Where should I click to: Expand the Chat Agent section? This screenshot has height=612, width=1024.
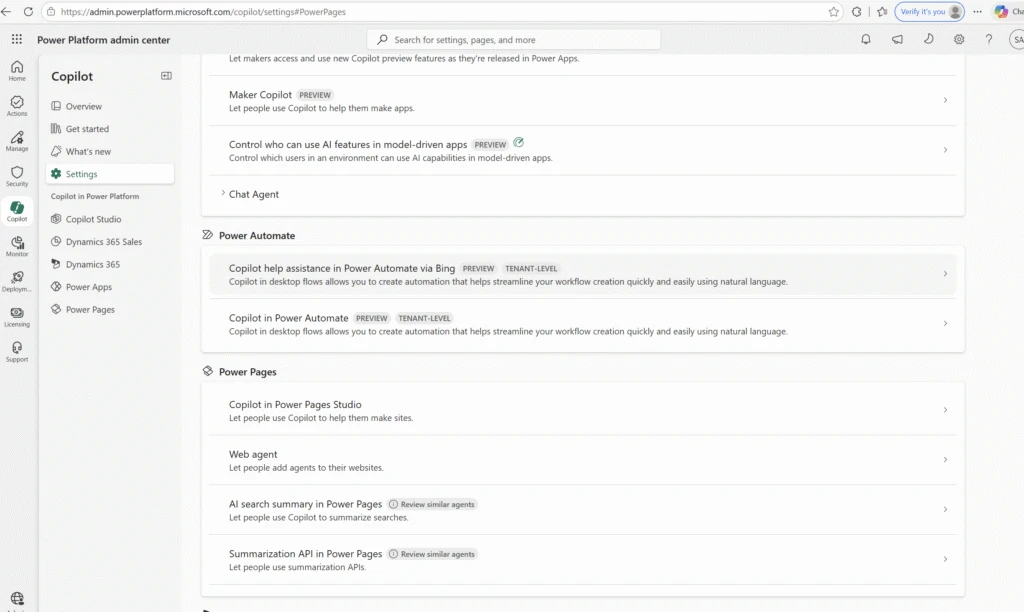223,194
